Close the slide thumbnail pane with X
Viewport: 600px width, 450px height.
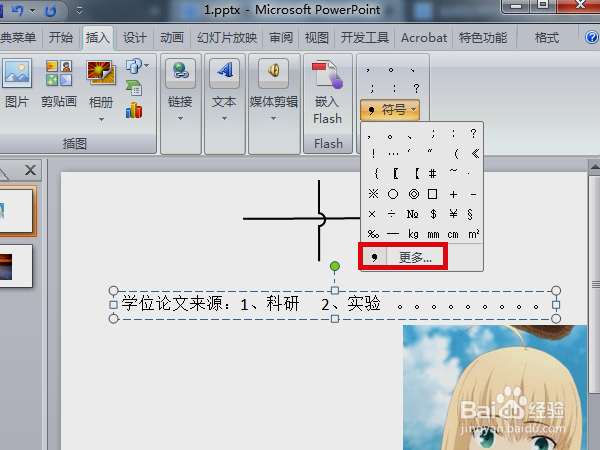coord(31,170)
